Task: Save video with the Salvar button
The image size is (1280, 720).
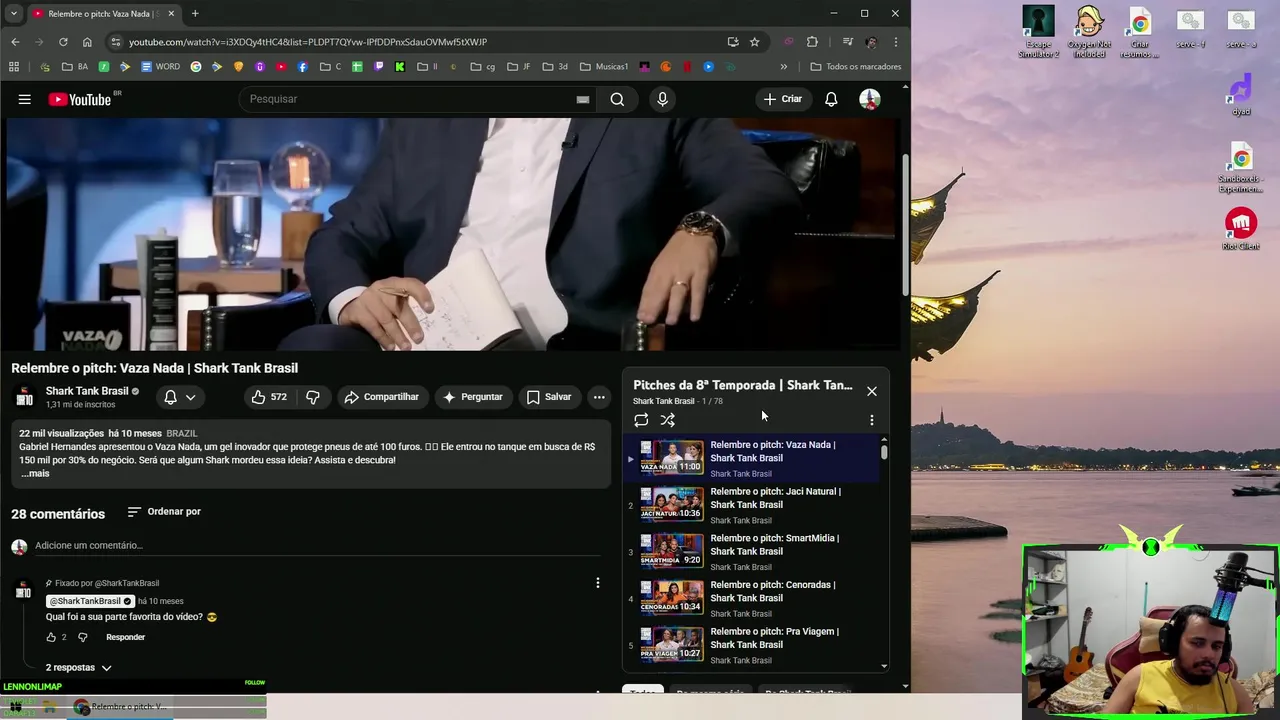Action: [x=549, y=397]
